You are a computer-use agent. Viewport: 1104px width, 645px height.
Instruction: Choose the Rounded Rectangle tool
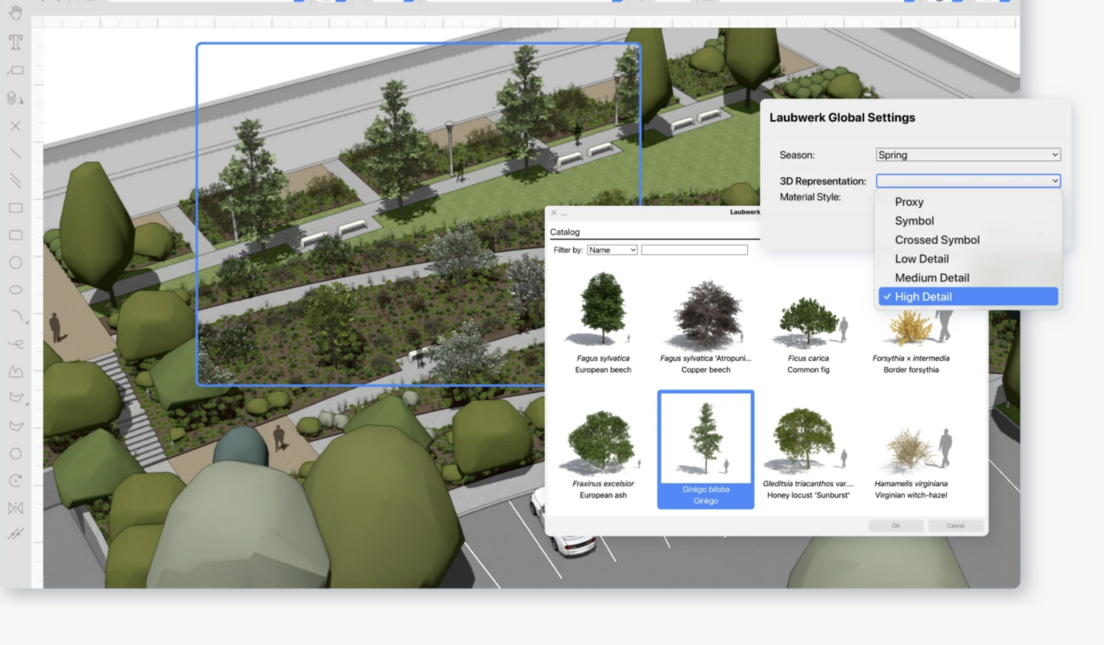[x=15, y=236]
